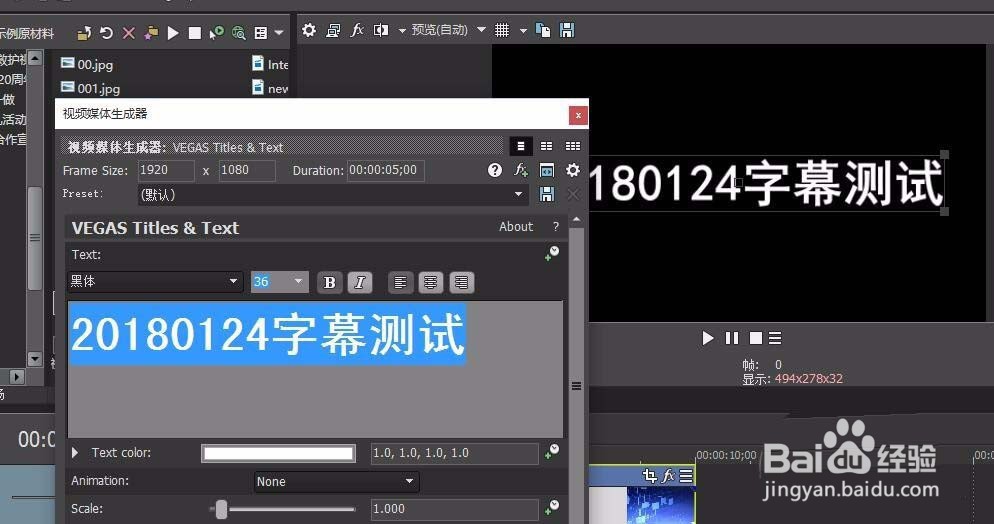Switch generator to three column view
The width and height of the screenshot is (994, 524).
572,146
